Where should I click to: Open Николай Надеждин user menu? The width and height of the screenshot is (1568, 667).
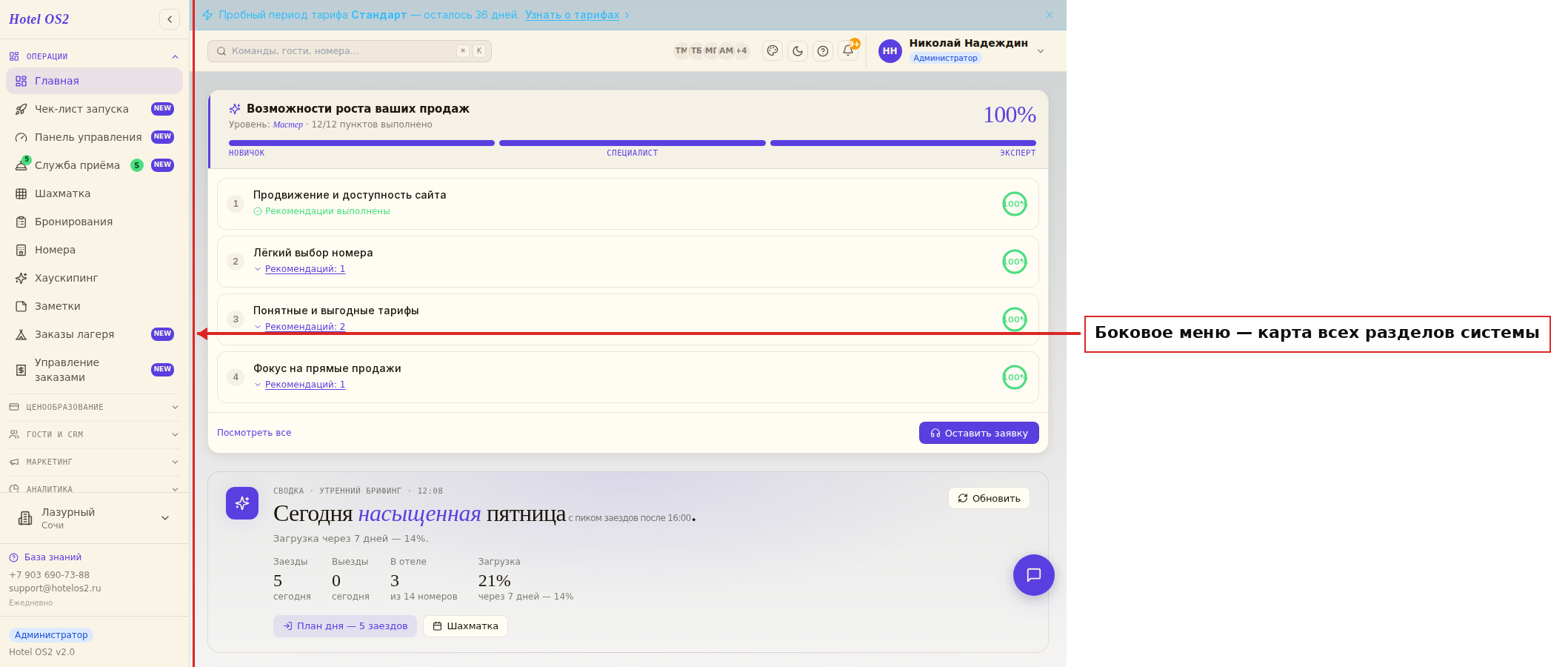[961, 50]
